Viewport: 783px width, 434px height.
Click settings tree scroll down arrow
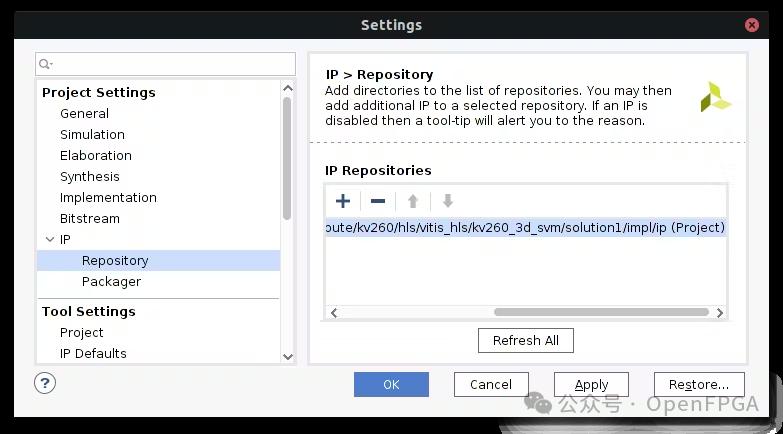coord(288,357)
